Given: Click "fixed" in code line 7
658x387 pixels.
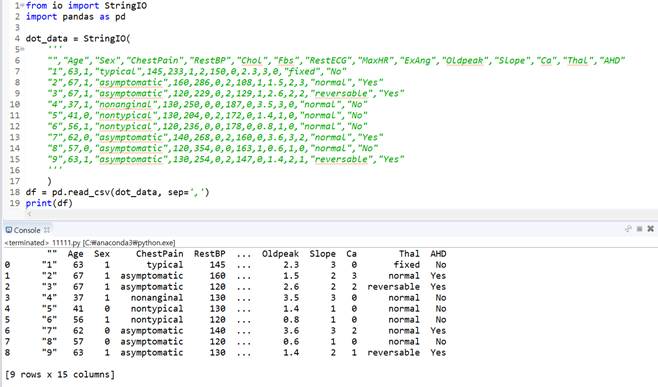Looking at the screenshot, I should click(302, 71).
